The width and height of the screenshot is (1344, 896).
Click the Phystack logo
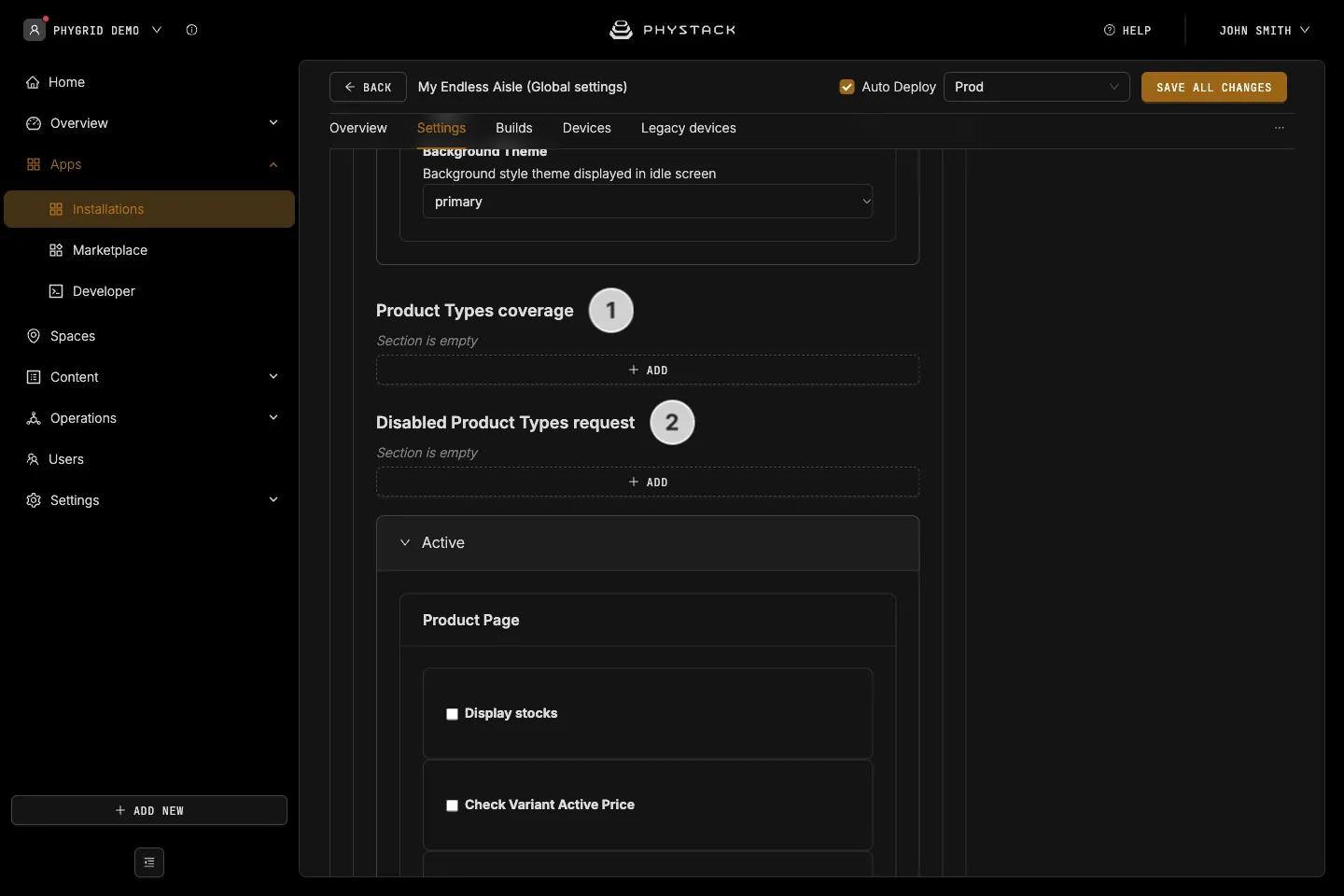pyautogui.click(x=672, y=30)
